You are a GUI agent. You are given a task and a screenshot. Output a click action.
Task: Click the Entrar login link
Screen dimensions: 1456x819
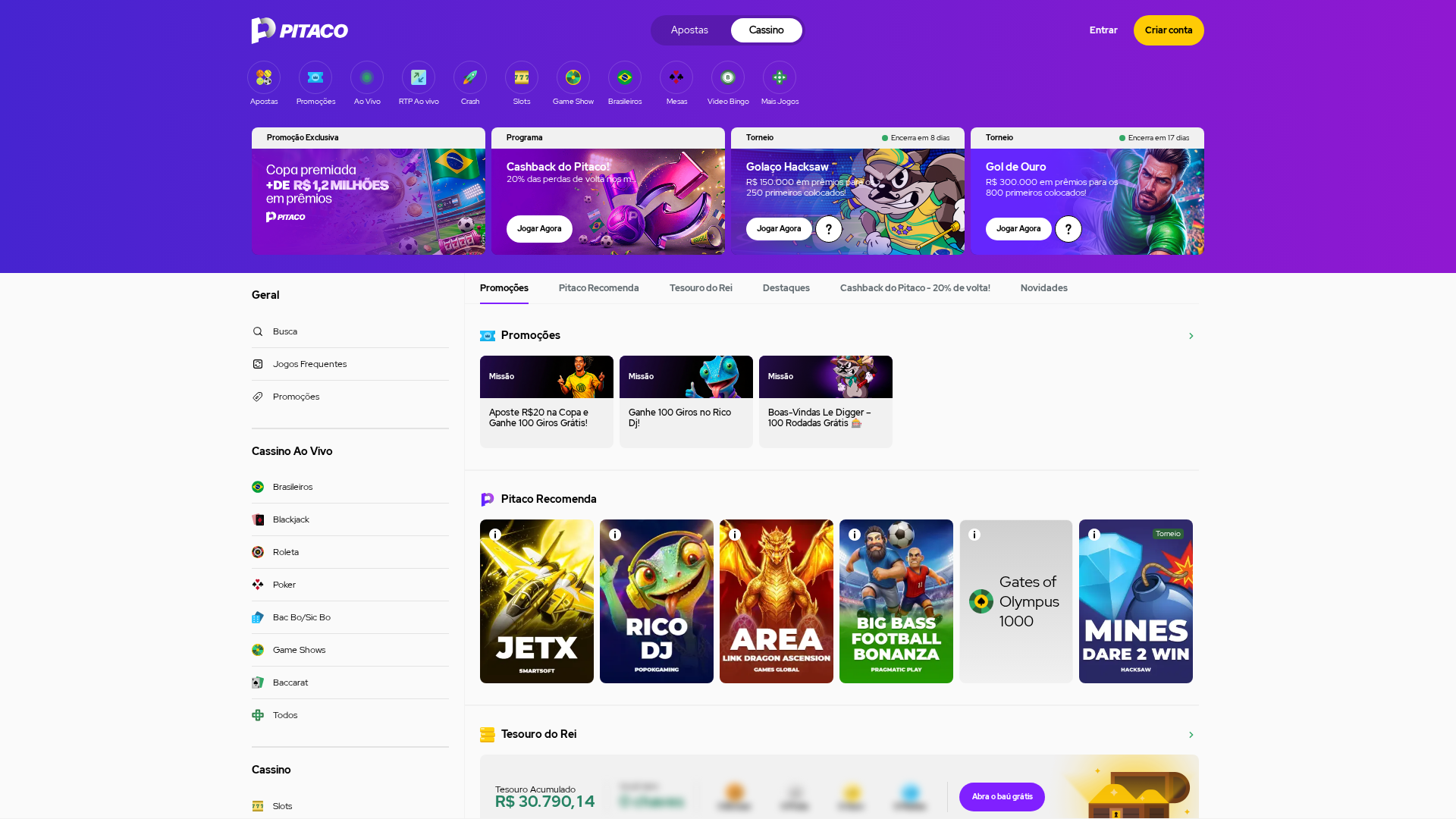(x=1103, y=30)
